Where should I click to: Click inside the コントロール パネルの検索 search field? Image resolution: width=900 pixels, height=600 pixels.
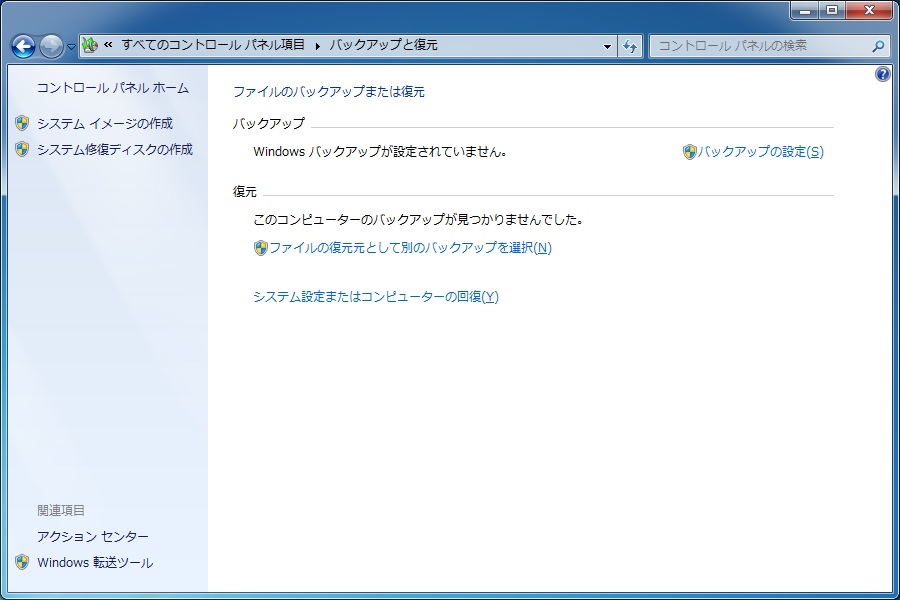click(760, 46)
